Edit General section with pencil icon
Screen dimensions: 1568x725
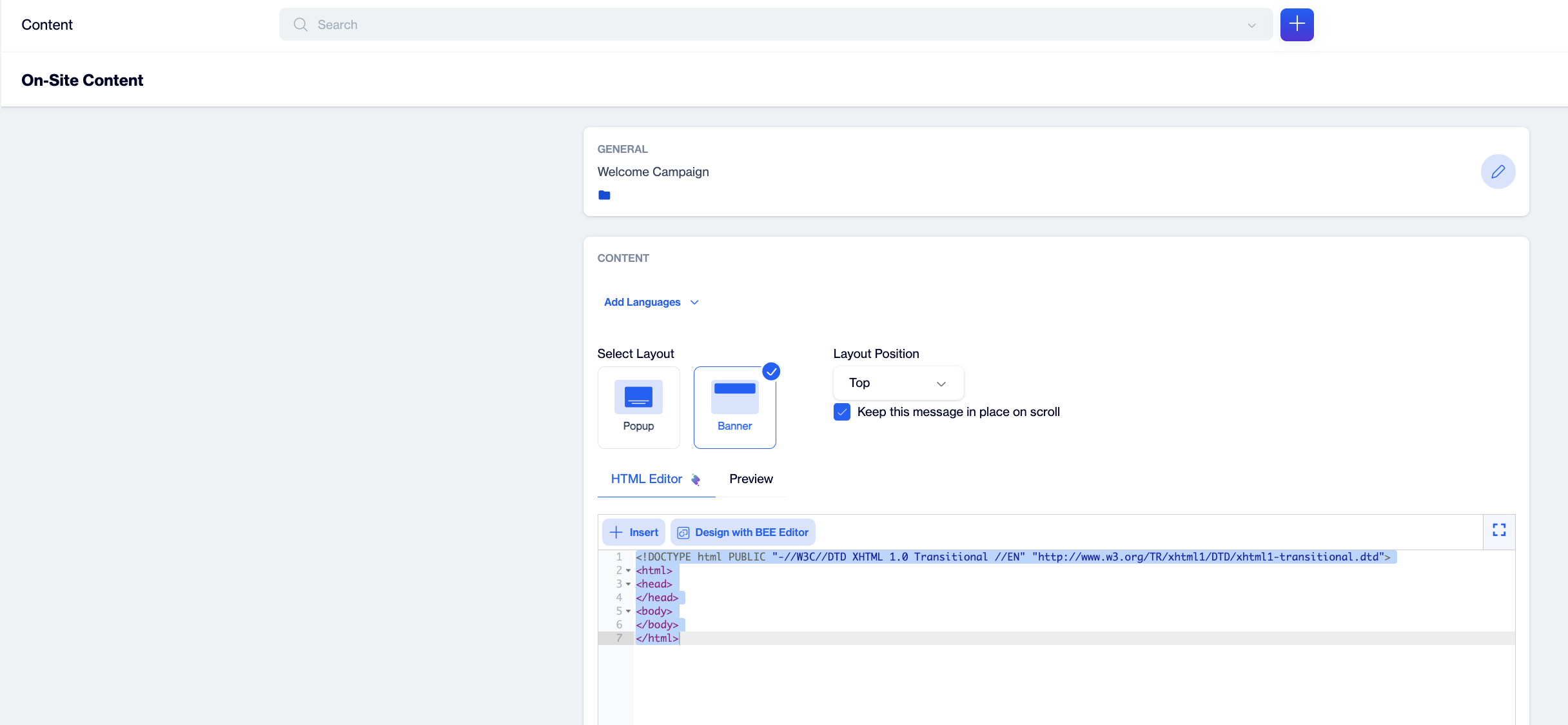click(1498, 172)
